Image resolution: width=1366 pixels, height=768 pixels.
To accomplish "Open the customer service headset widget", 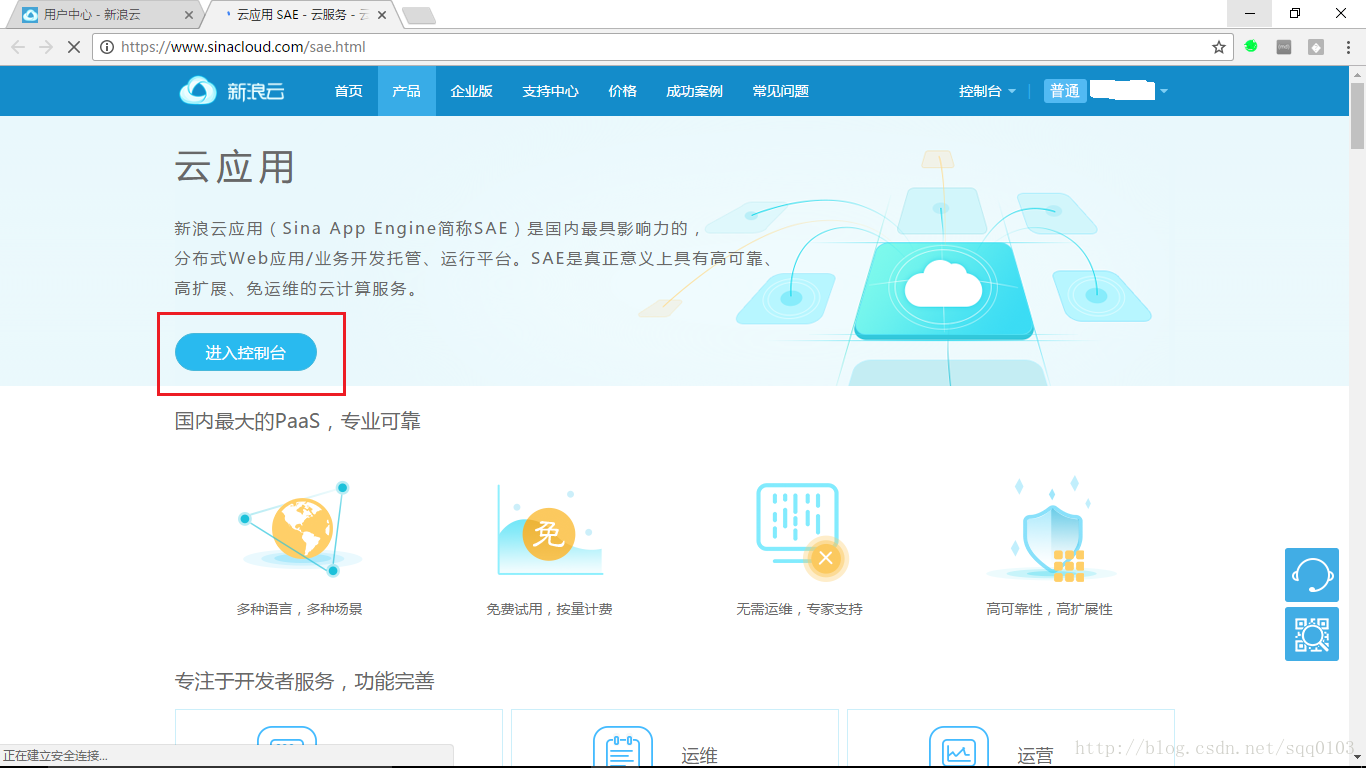I will 1312,575.
